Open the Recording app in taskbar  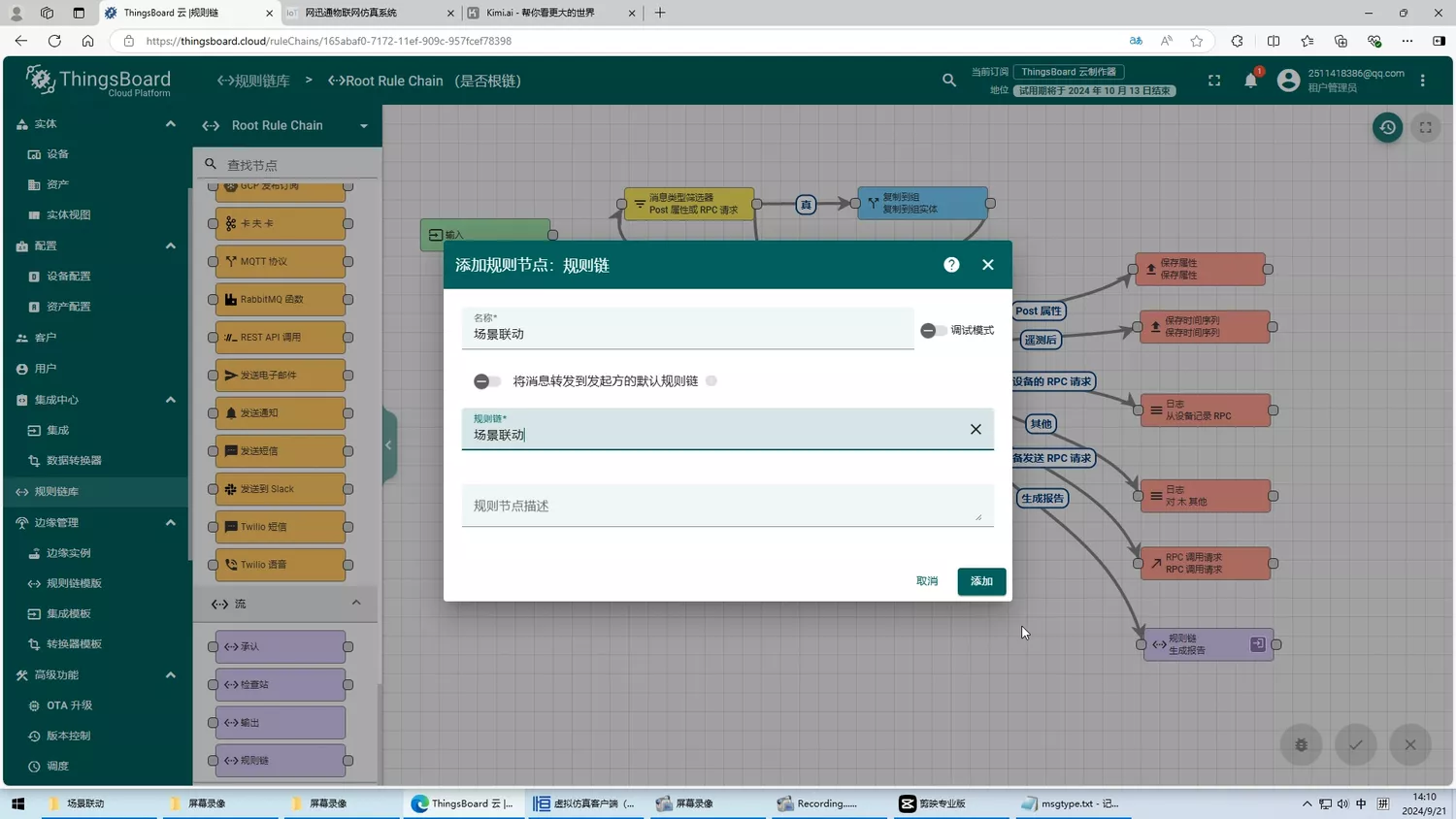pos(817,803)
